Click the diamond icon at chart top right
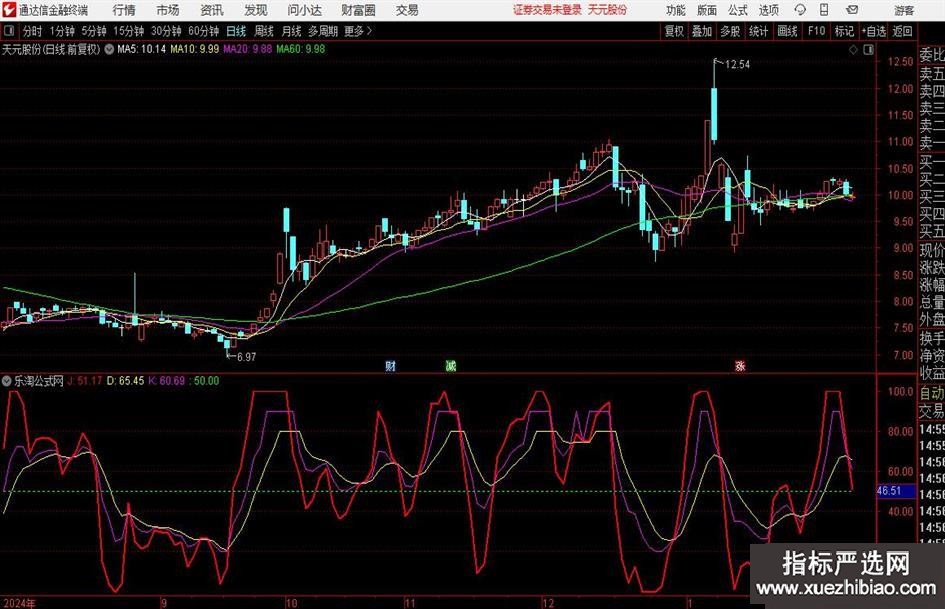The width and height of the screenshot is (945, 609). coord(853,50)
